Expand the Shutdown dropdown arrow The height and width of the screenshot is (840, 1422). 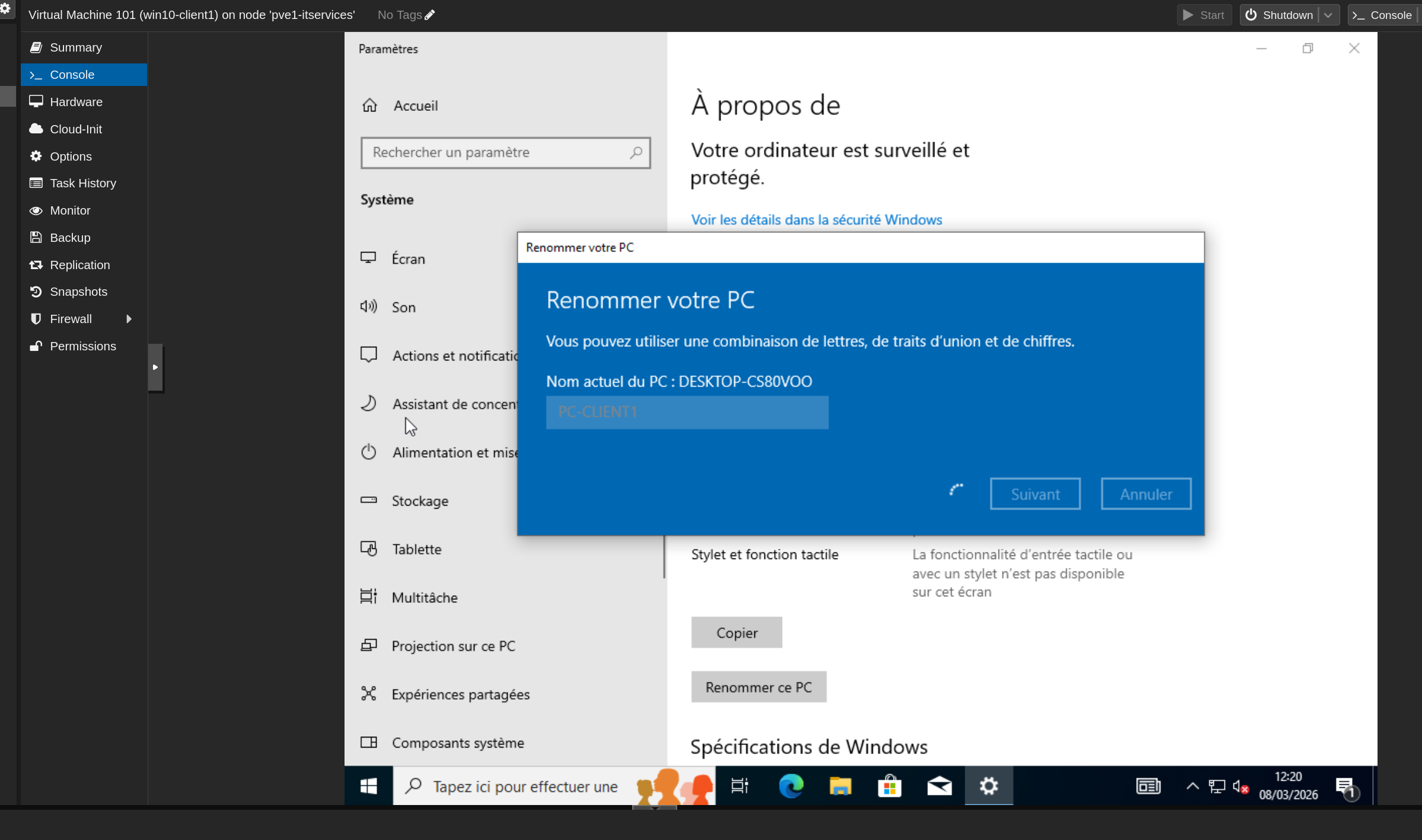[1328, 15]
